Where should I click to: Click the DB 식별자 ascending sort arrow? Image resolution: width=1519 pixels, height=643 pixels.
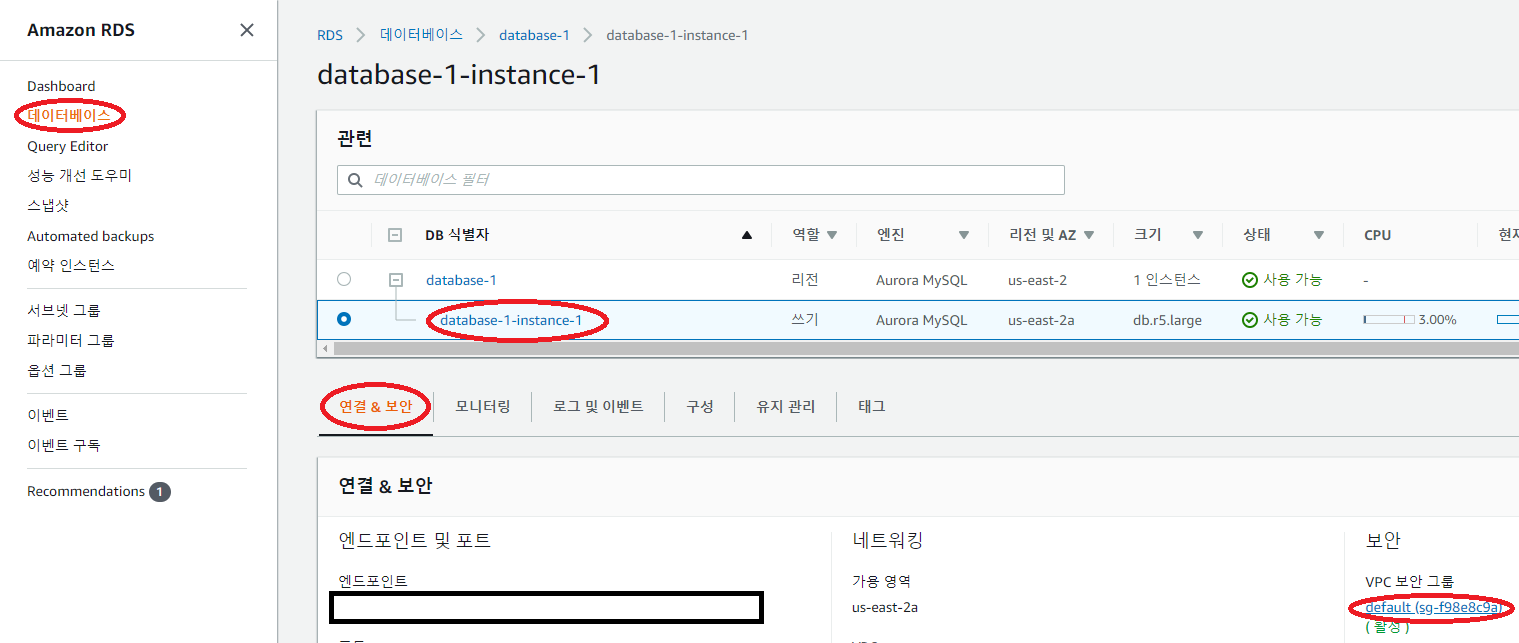point(746,235)
